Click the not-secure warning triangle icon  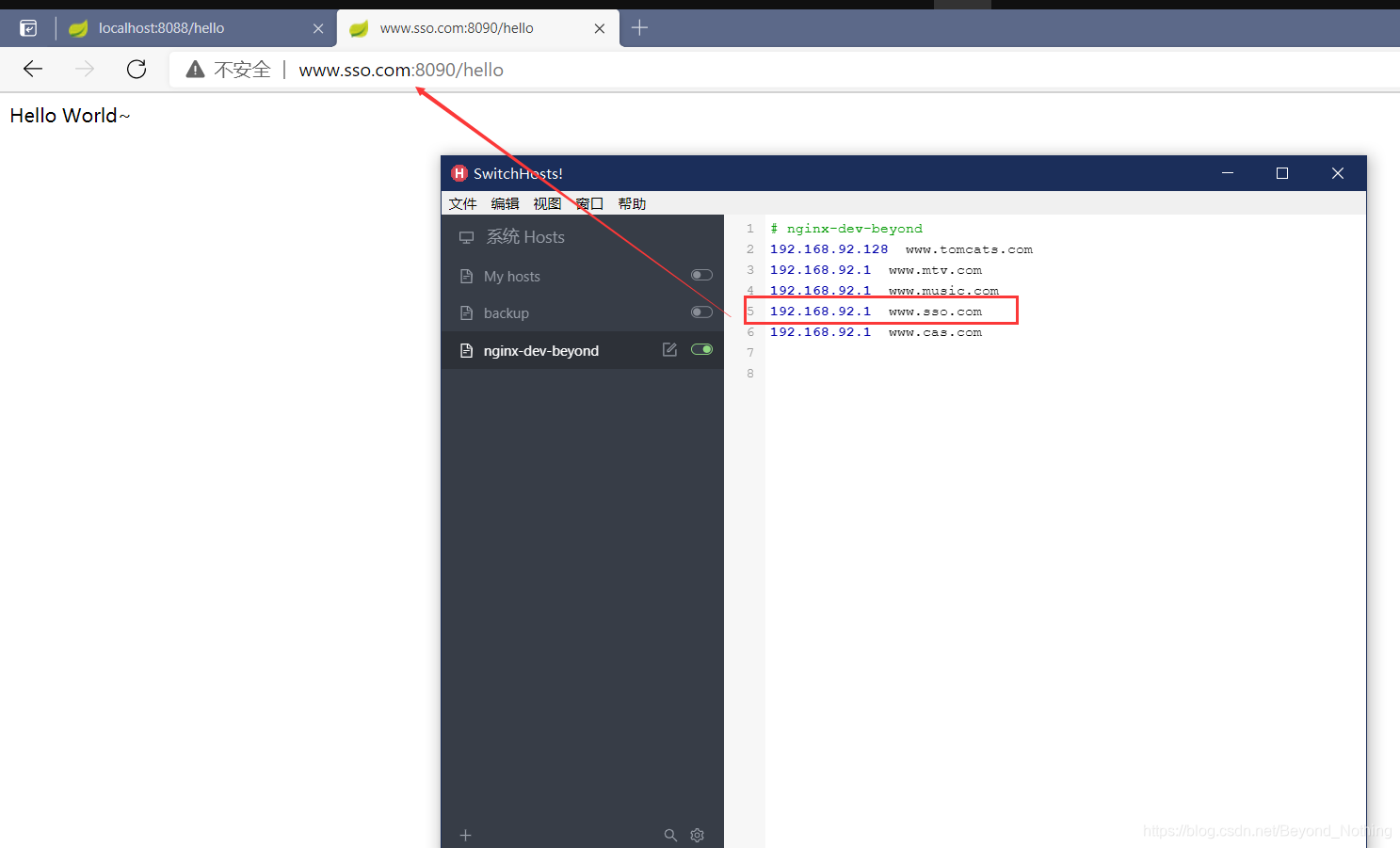coord(195,69)
